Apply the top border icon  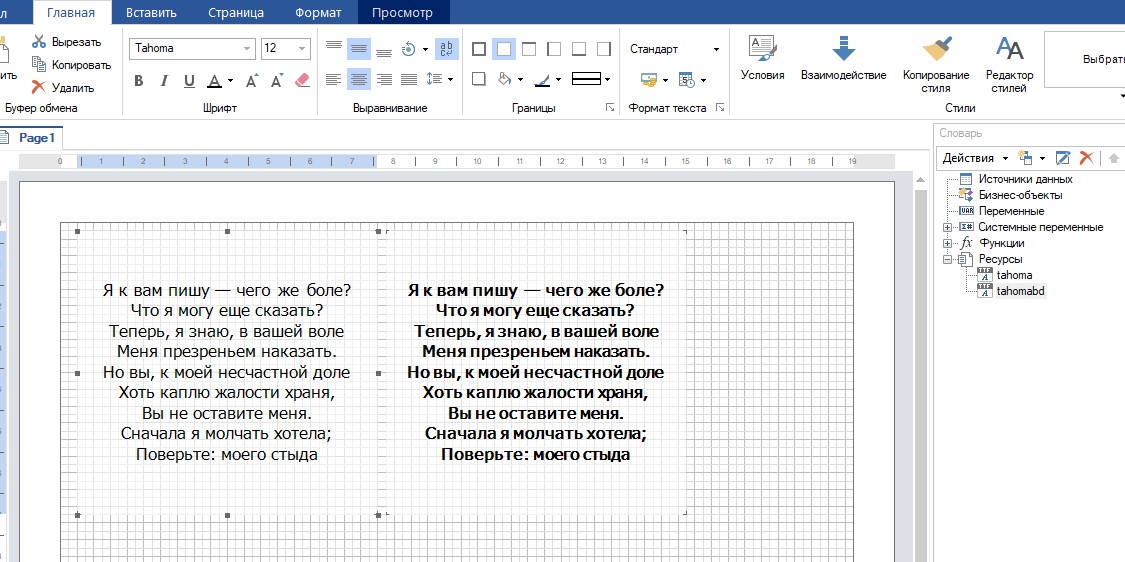[529, 49]
